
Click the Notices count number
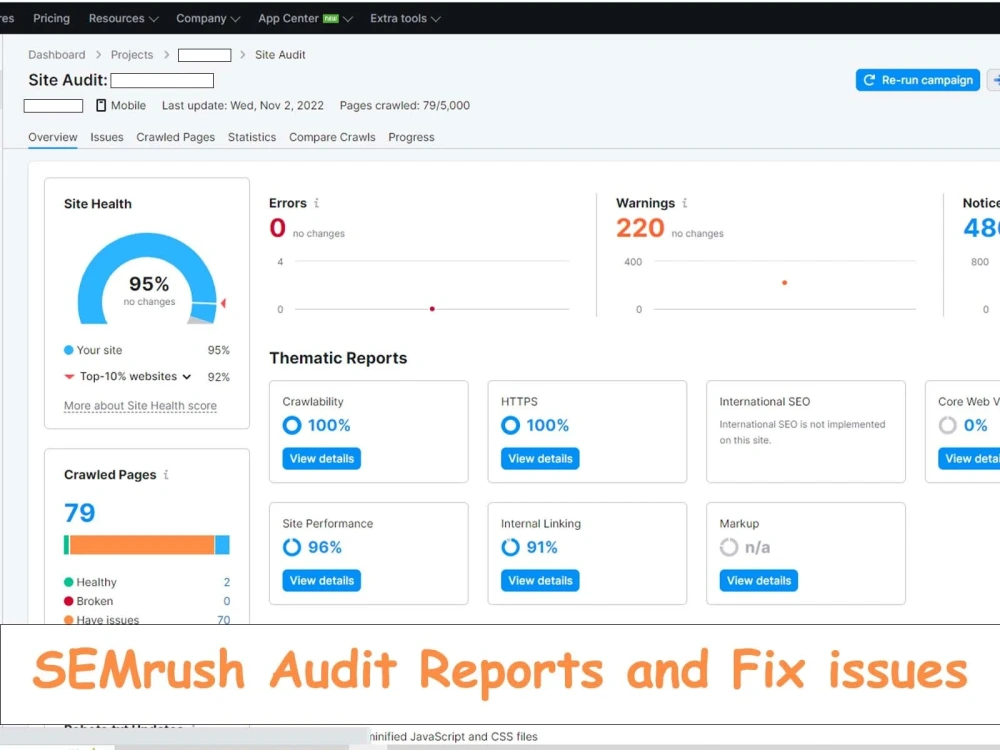981,228
